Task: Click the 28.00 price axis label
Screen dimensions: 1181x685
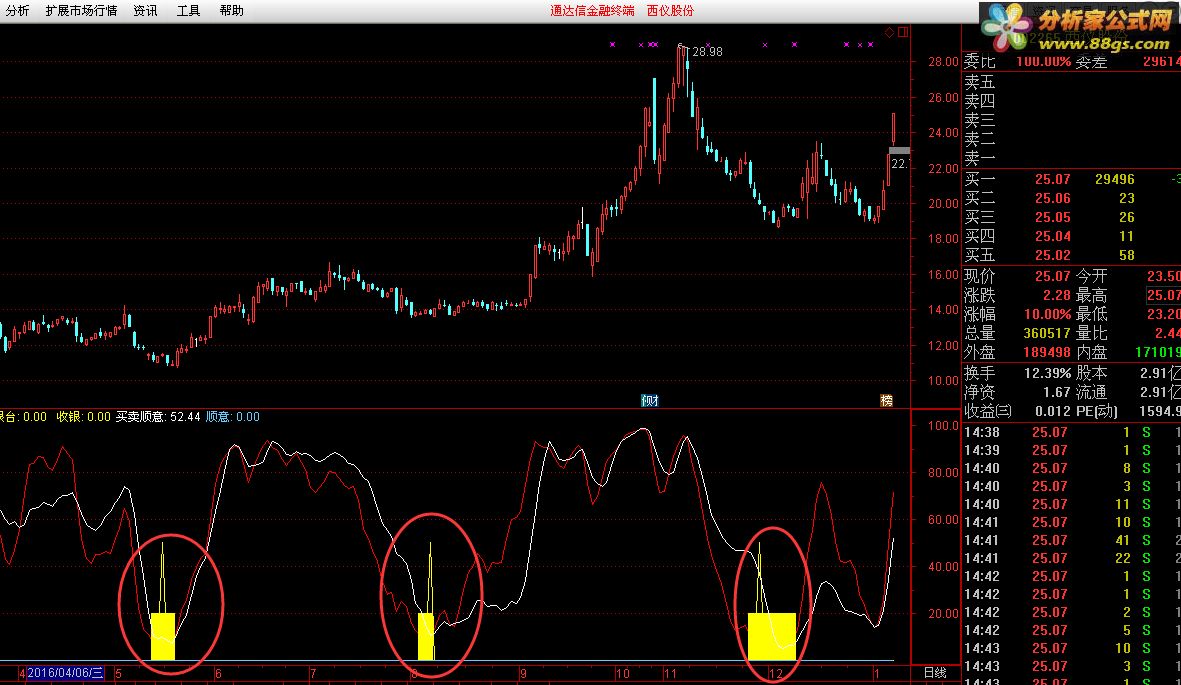Action: coord(943,62)
